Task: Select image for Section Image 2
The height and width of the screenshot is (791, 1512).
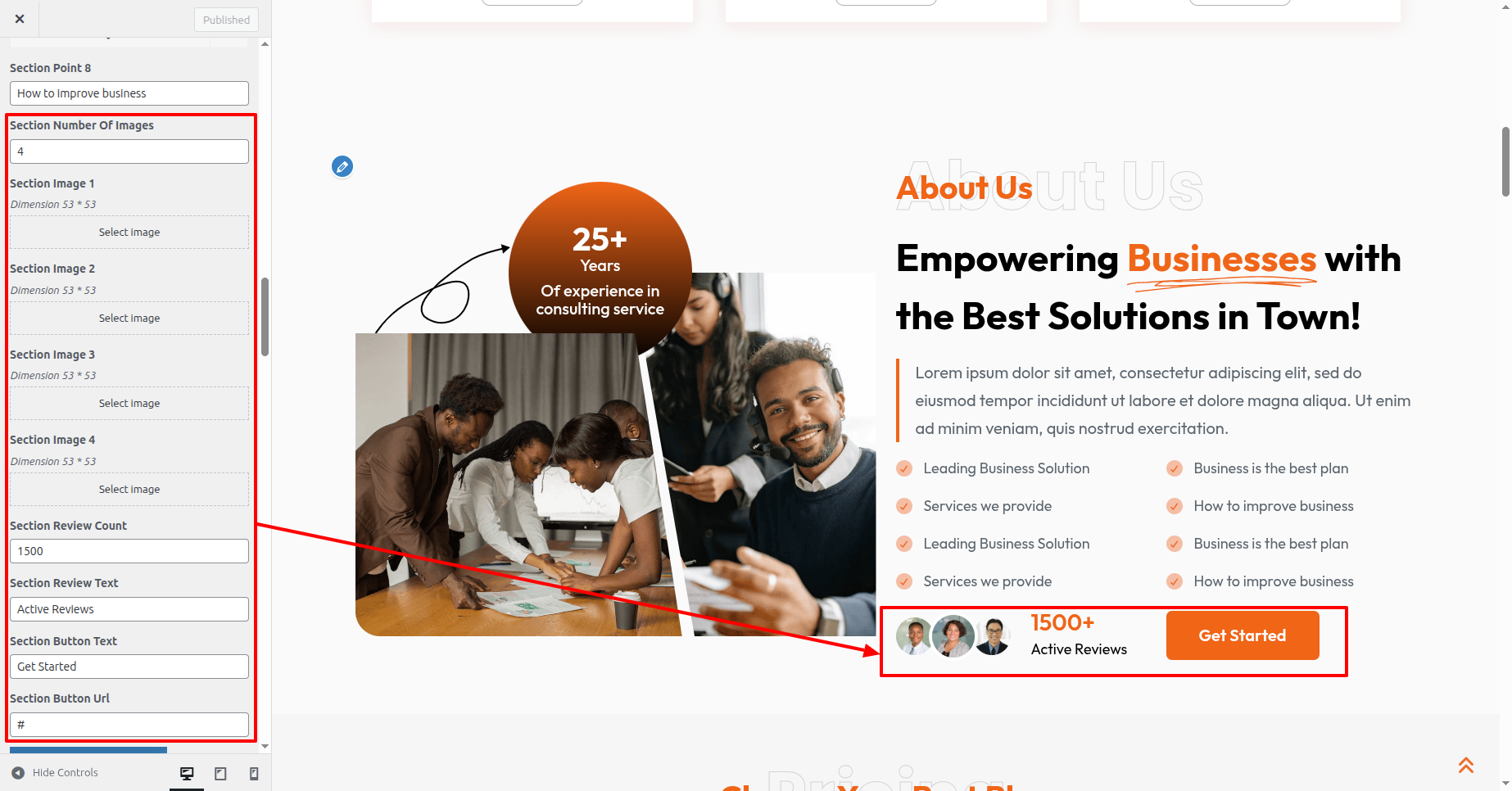Action: tap(129, 318)
